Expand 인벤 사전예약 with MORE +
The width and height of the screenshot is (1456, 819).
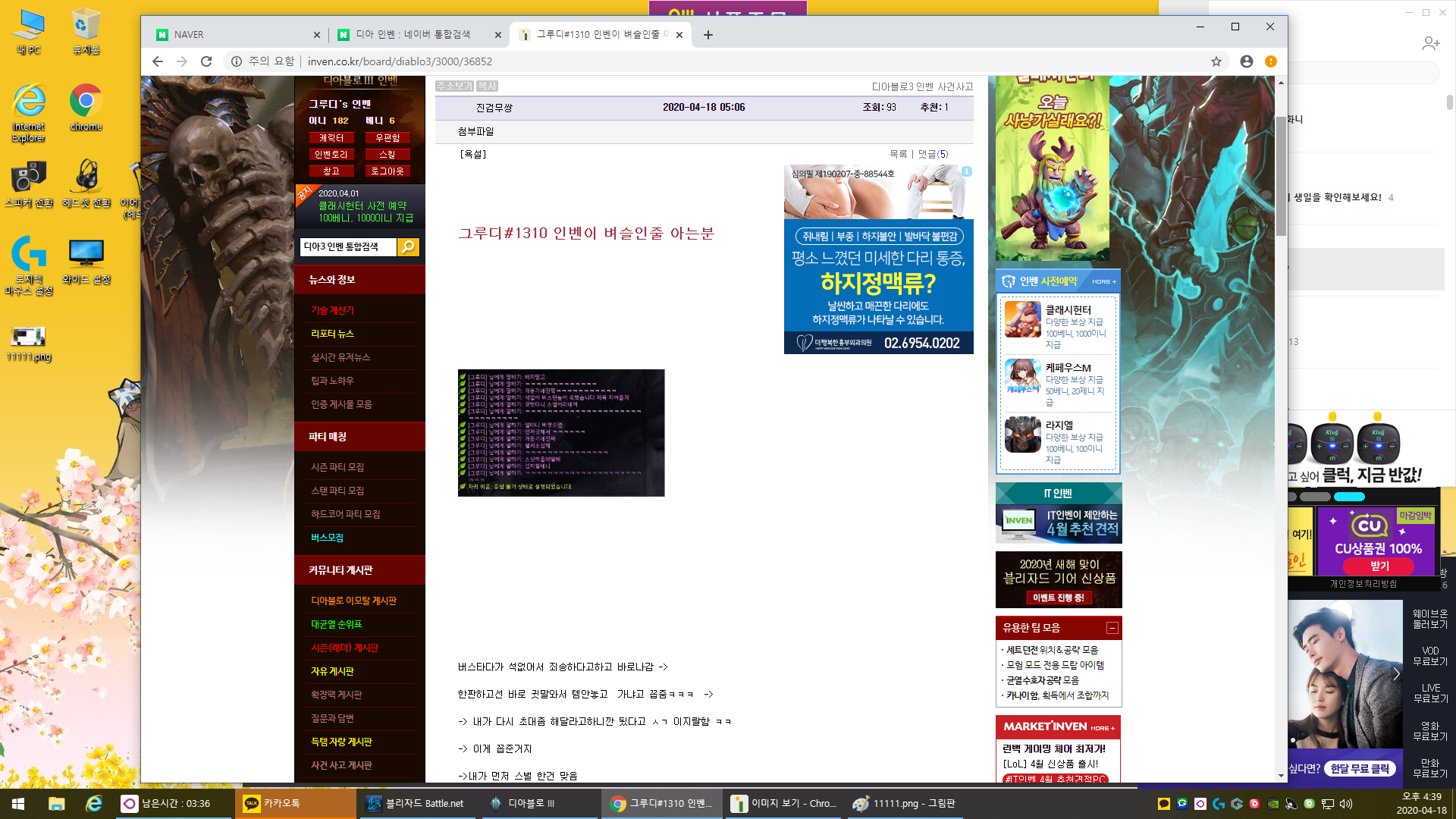1104,281
